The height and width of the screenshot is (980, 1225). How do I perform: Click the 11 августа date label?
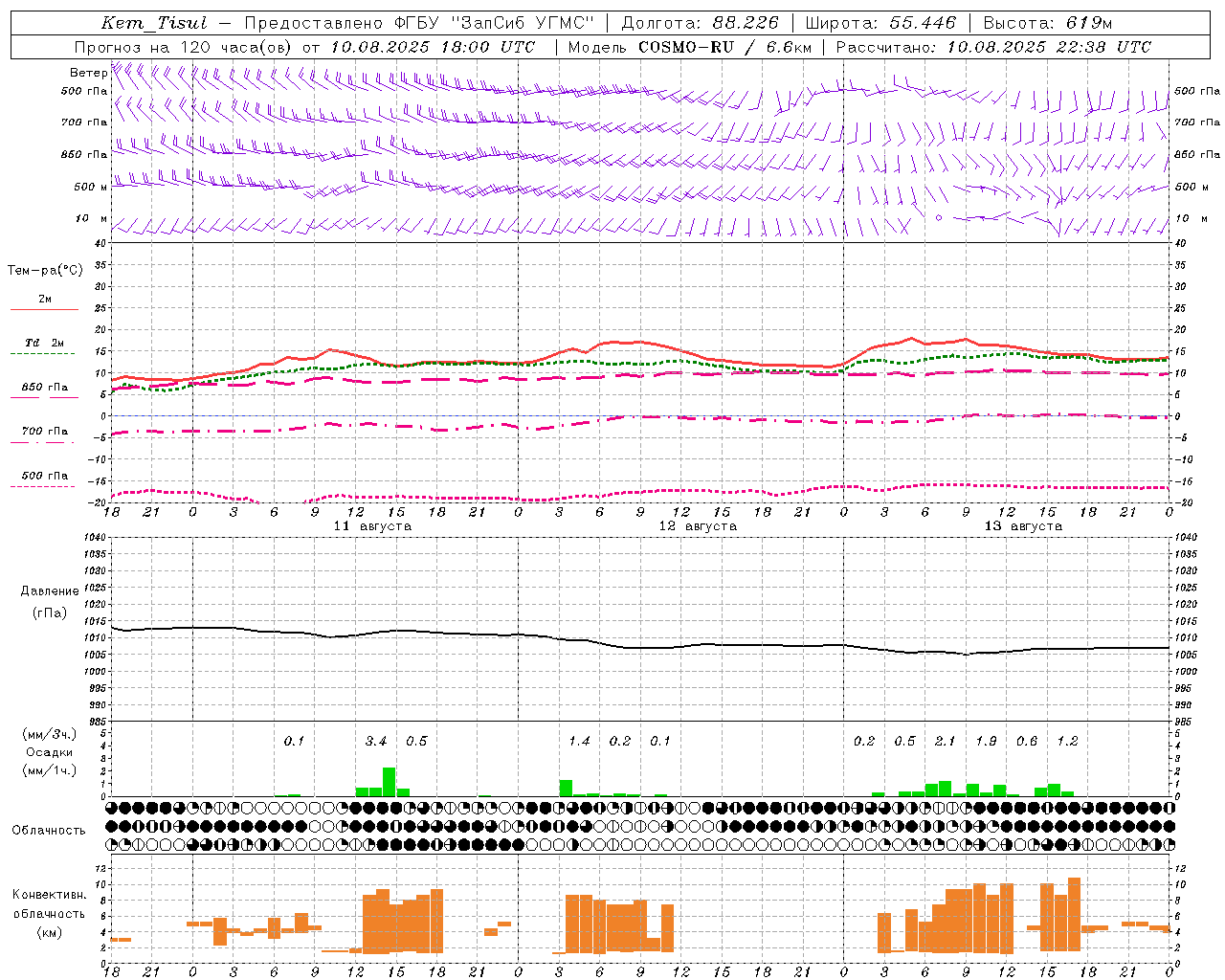tap(372, 526)
